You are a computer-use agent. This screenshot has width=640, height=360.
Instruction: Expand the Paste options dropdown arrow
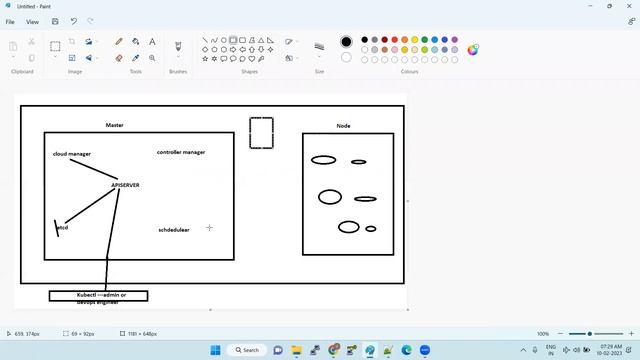(x=13, y=57)
